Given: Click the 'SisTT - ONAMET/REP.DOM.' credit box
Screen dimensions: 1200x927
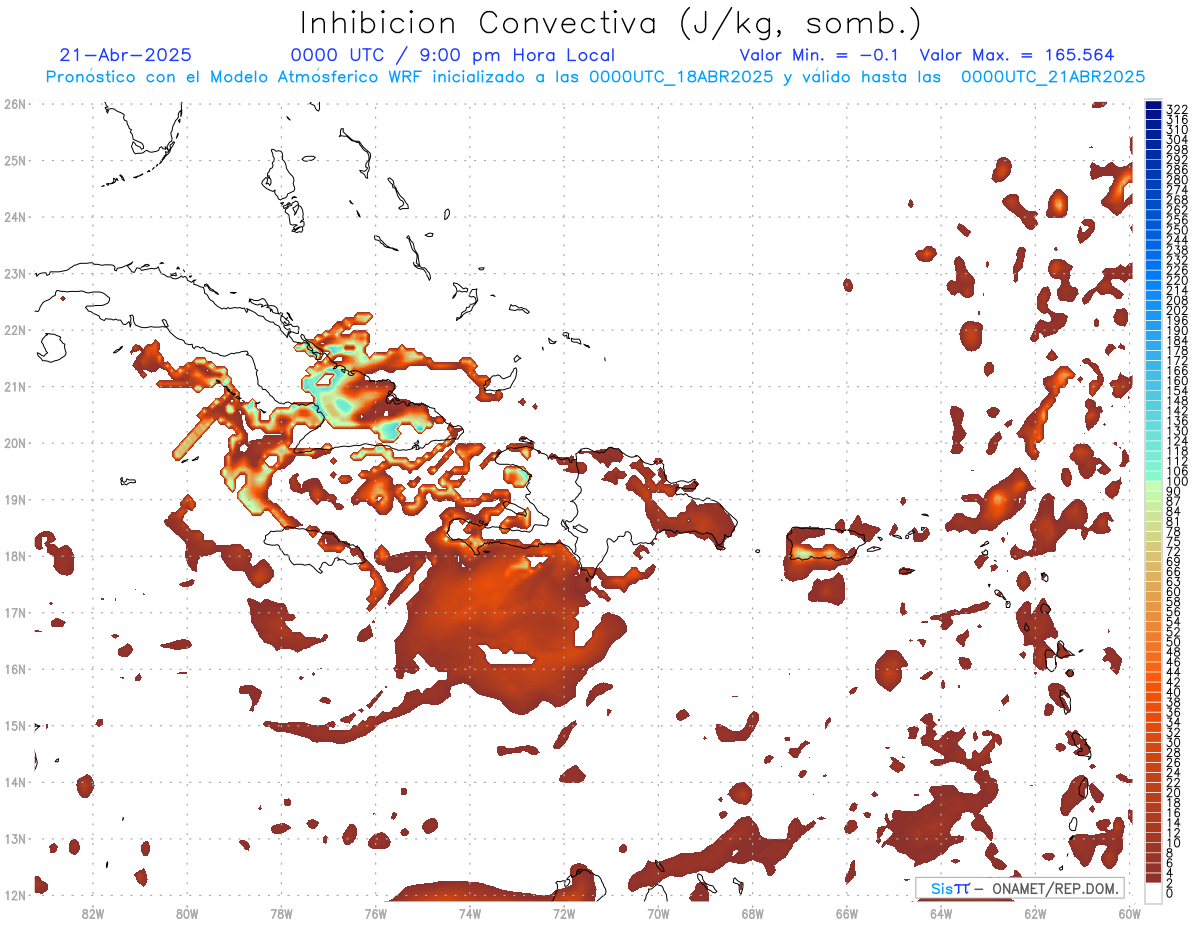Looking at the screenshot, I should pyautogui.click(x=1019, y=888).
